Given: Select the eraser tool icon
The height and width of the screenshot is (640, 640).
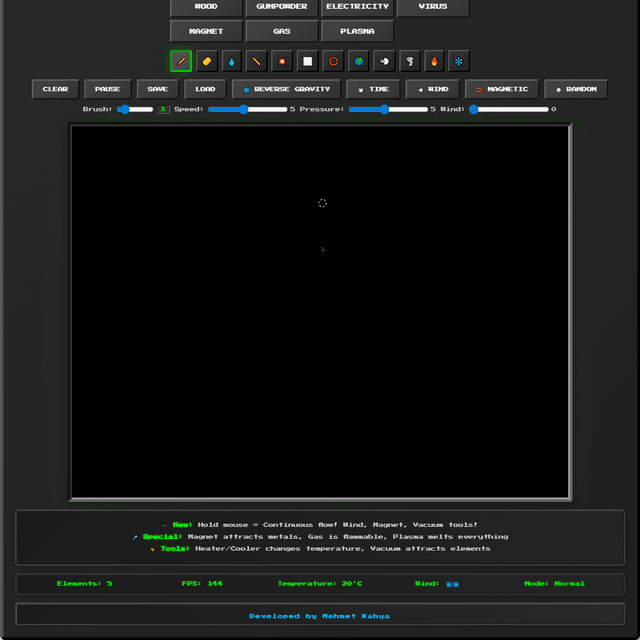Looking at the screenshot, I should 207,61.
